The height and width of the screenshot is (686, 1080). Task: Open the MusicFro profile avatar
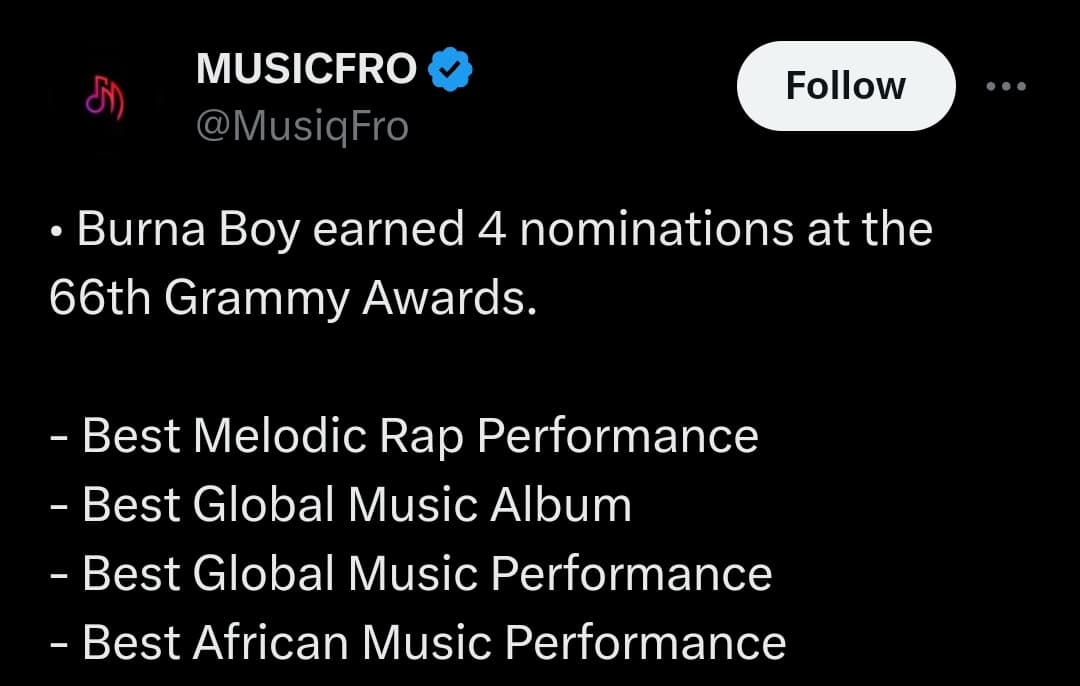coord(104,98)
